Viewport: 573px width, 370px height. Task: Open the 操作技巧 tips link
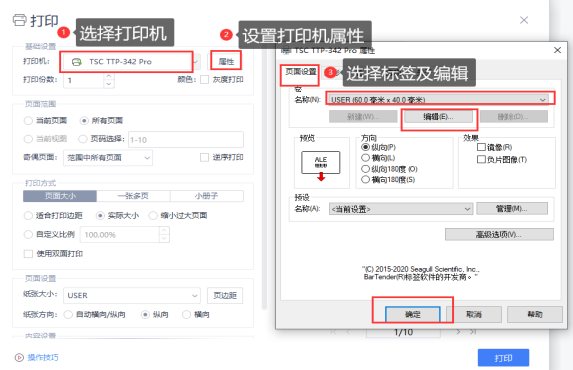click(x=43, y=358)
